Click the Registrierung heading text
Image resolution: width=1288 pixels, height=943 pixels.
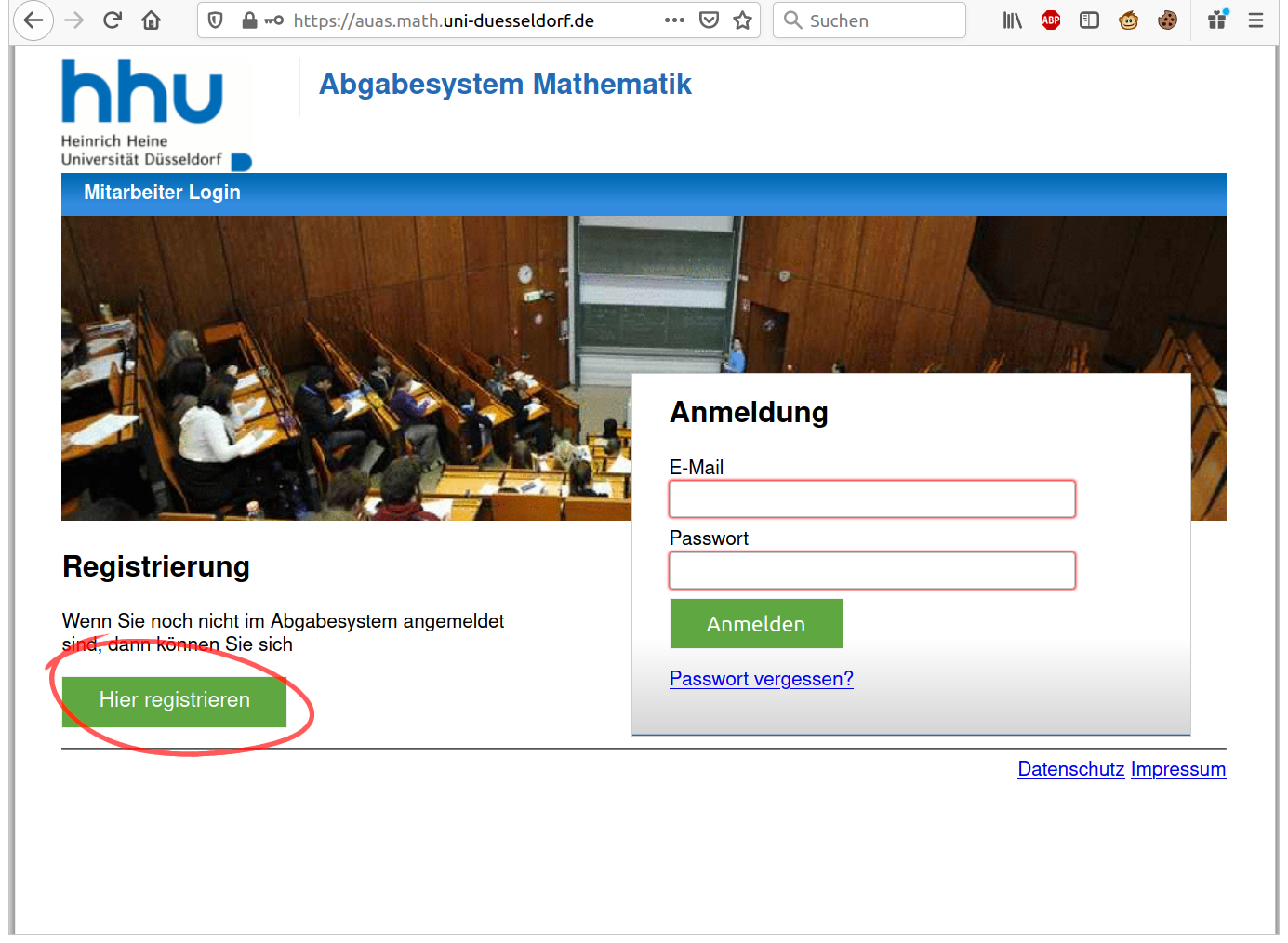coord(156,566)
